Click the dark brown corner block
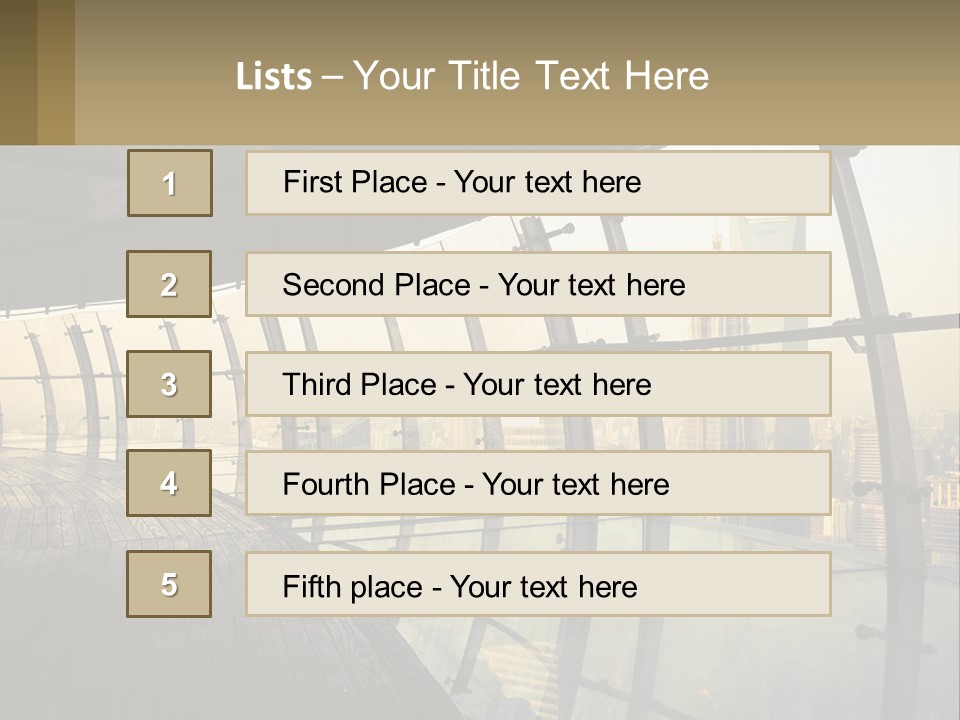Screen dimensions: 960x720 point(18,72)
